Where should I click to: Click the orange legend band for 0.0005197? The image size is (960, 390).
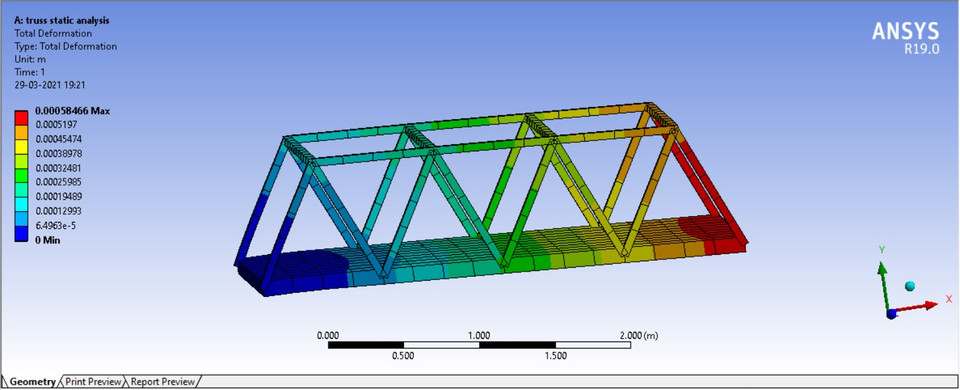tap(21, 132)
